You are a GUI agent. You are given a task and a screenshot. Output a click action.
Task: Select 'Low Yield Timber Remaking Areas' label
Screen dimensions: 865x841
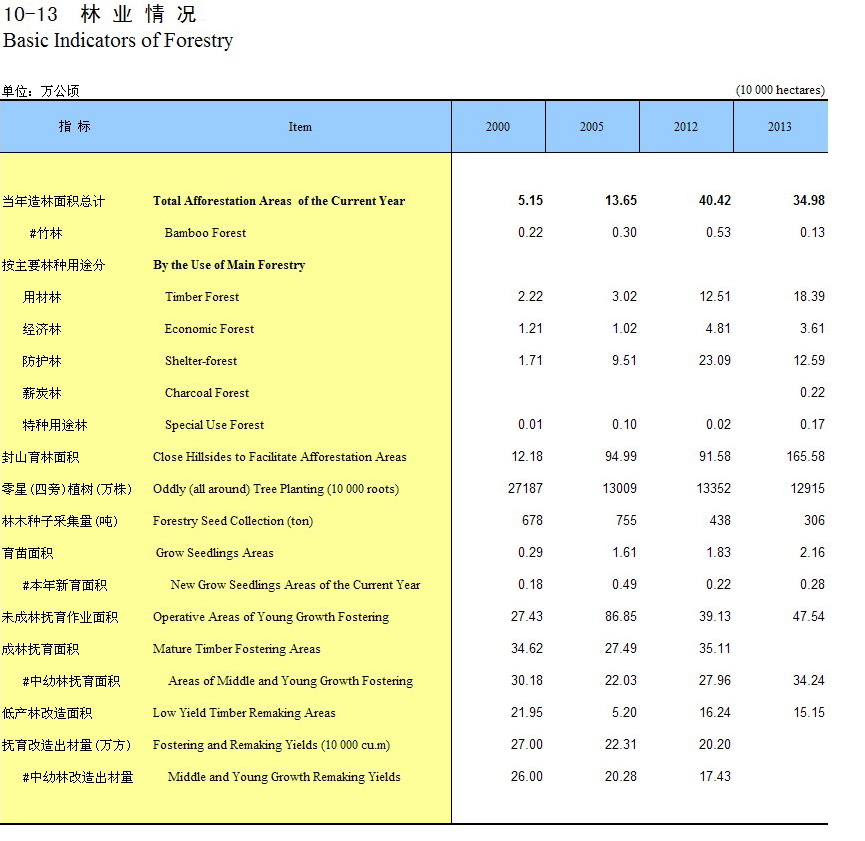244,713
